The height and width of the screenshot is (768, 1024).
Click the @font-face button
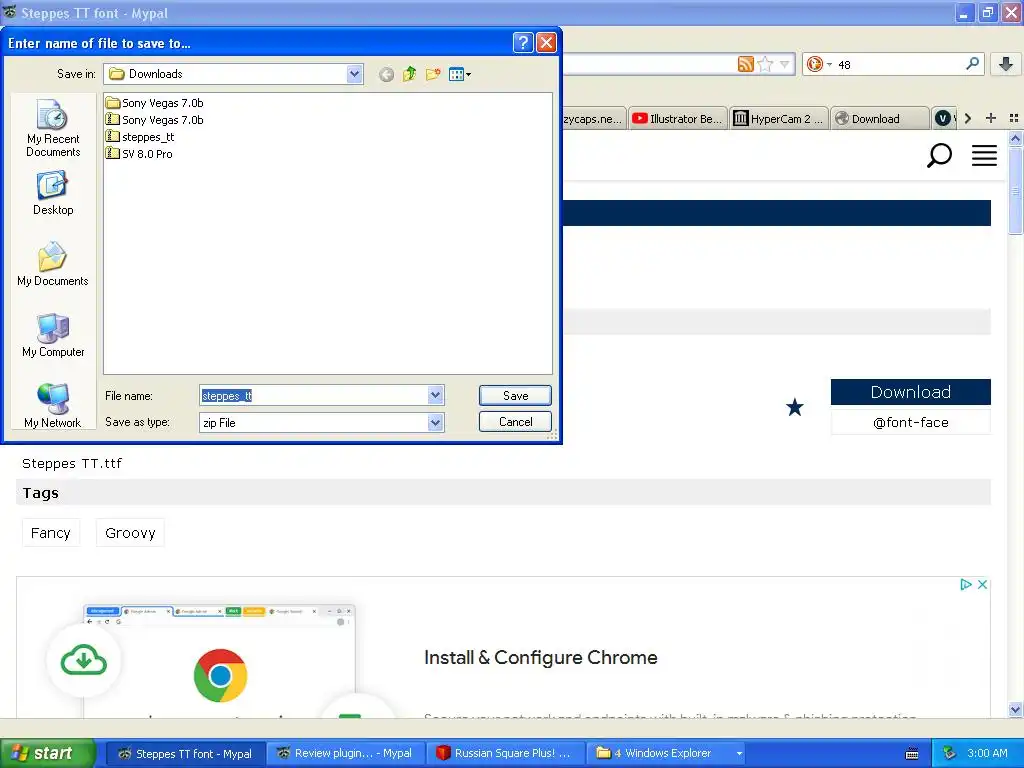pyautogui.click(x=910, y=423)
